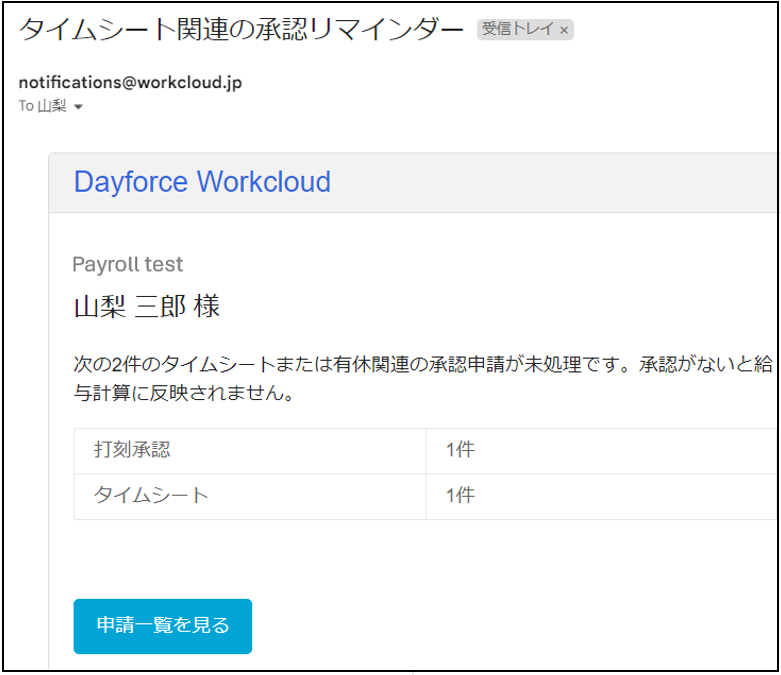Click the Payroll test text
Screen dimensions: 781x675
click(128, 265)
